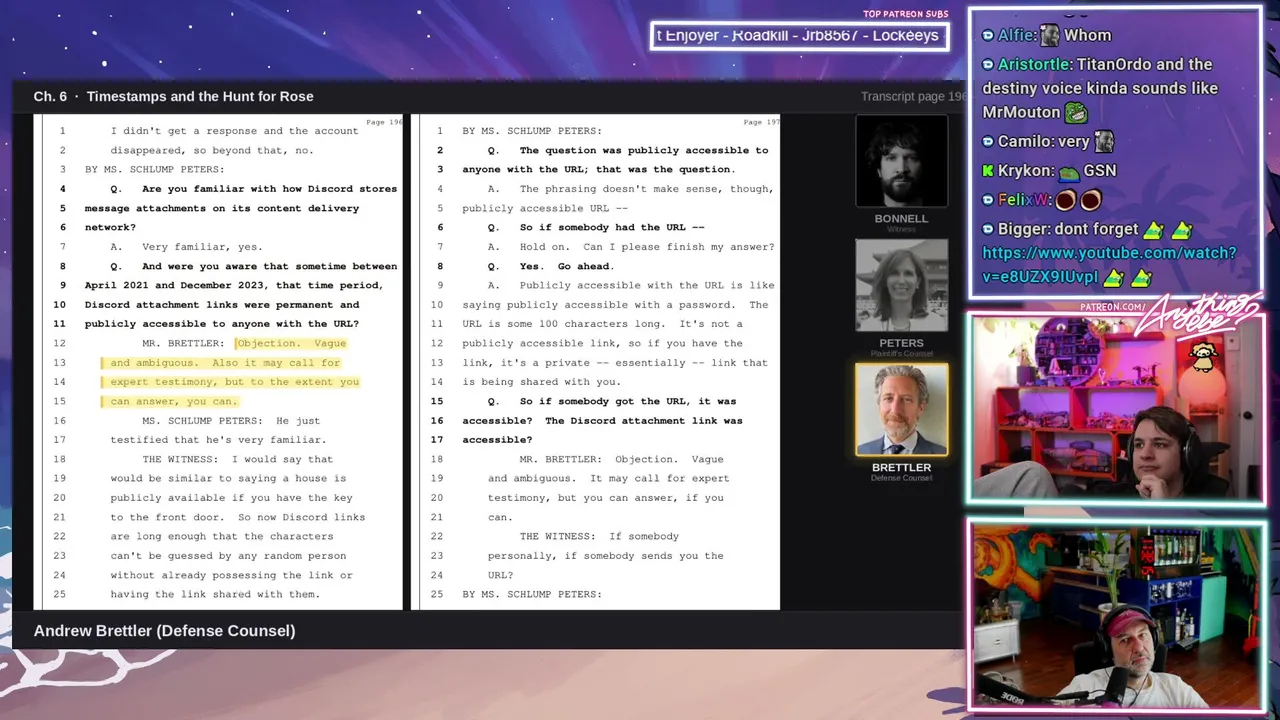Screen dimensions: 1280x720
Task: Click chapter title 'Timestamps and the Hunt for Rose'
Action: 200,96
